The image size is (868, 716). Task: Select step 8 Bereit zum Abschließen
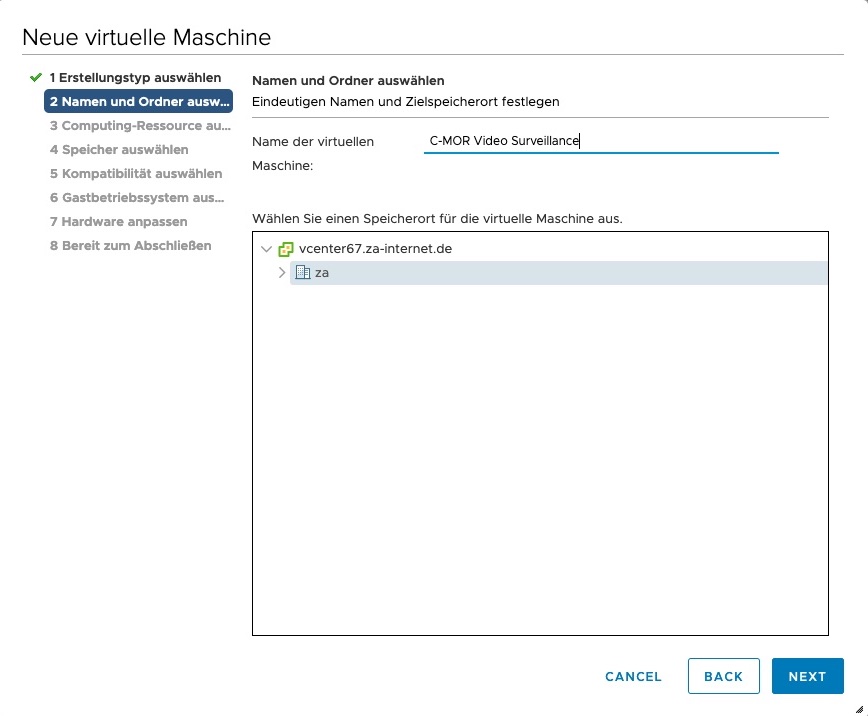click(x=130, y=246)
